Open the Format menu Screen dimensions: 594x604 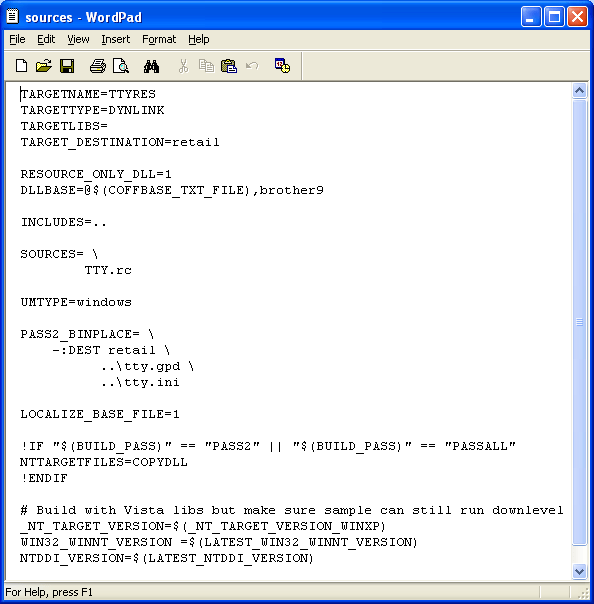point(159,39)
